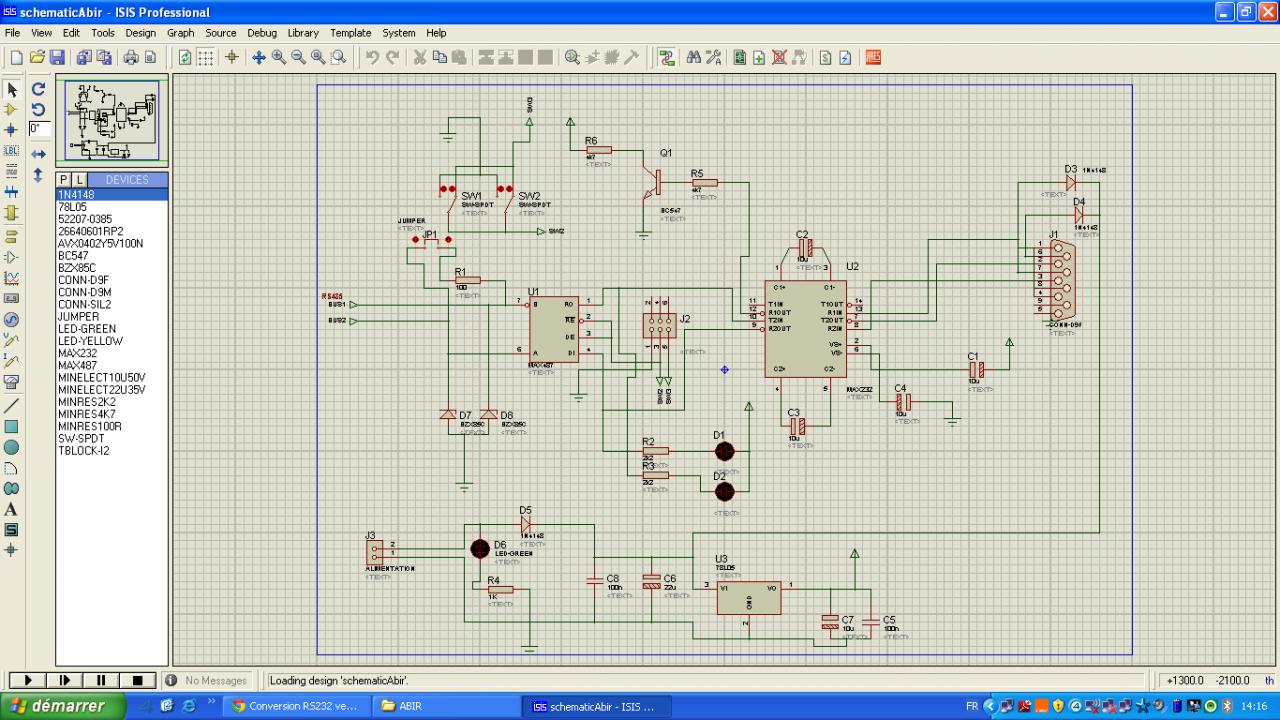Click the search binoculars icon
The image size is (1280, 720).
[x=694, y=58]
